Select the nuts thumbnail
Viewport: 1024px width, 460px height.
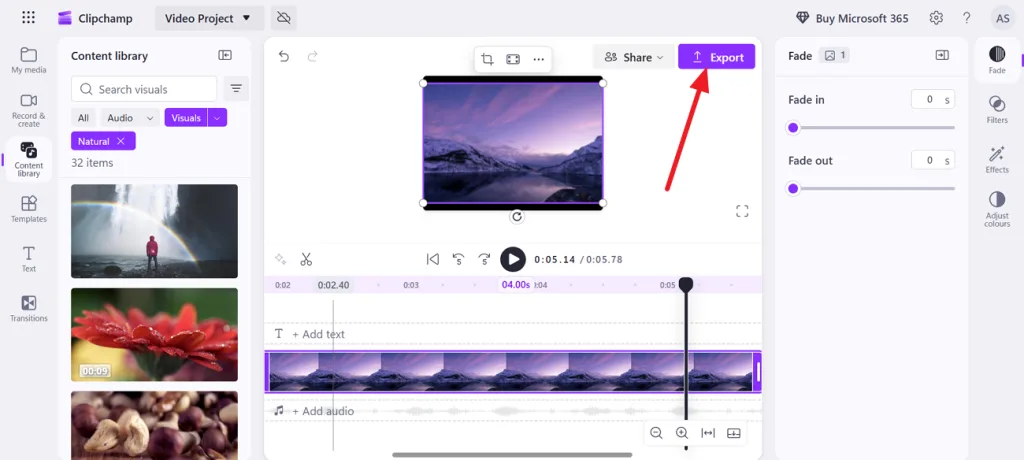(154, 425)
